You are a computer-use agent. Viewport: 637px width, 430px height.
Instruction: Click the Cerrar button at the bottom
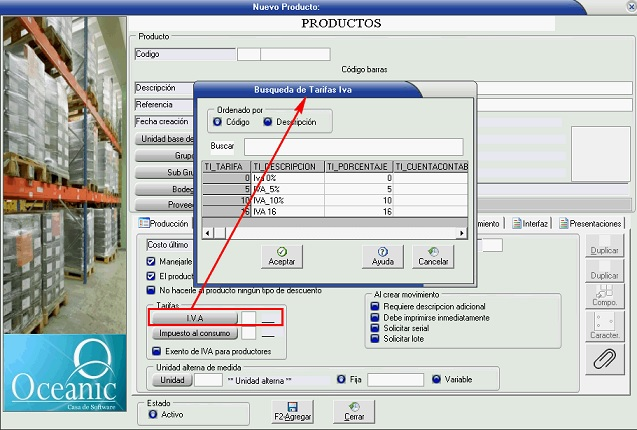355,411
